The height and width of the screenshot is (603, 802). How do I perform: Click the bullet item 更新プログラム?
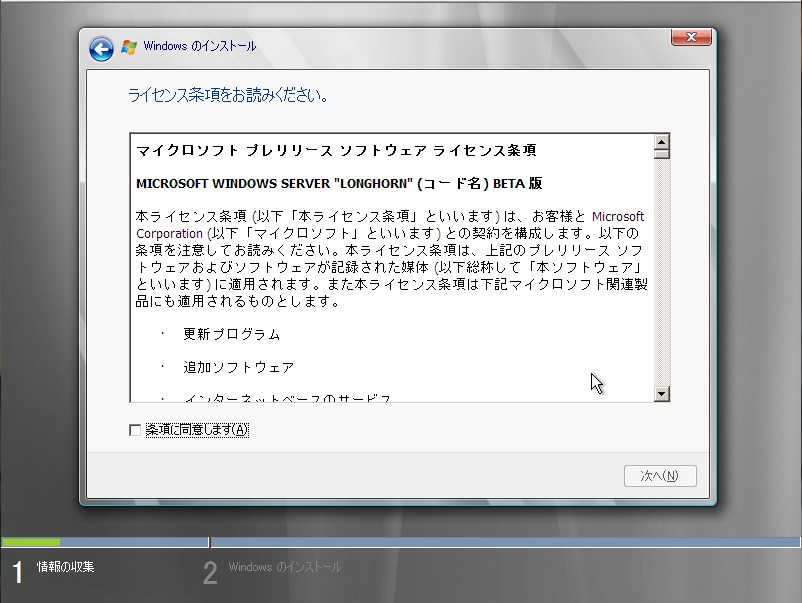pos(232,334)
